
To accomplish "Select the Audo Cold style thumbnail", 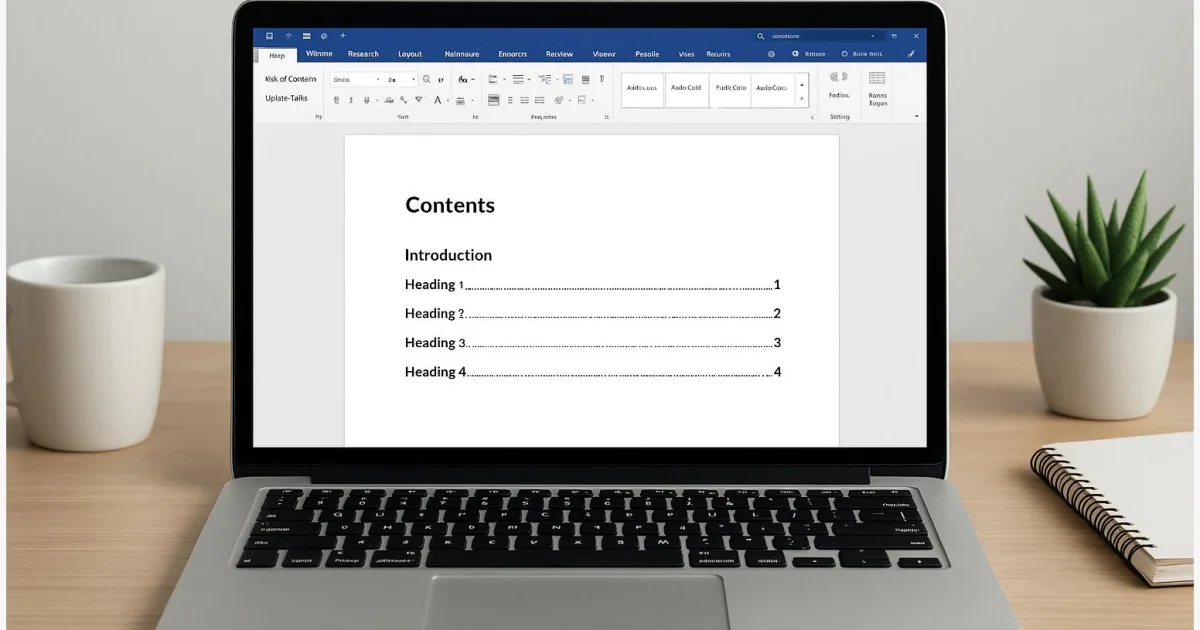I will (x=686, y=88).
